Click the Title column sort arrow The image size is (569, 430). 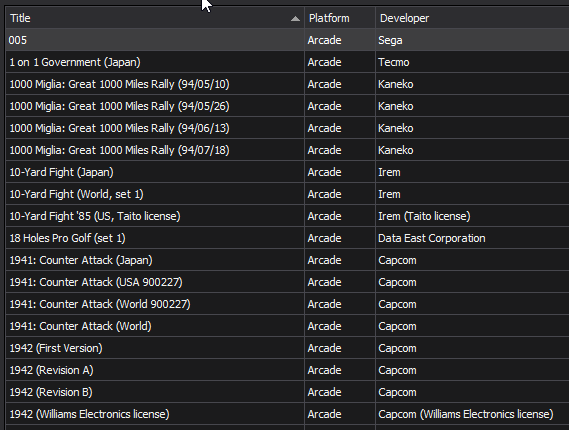coord(295,19)
